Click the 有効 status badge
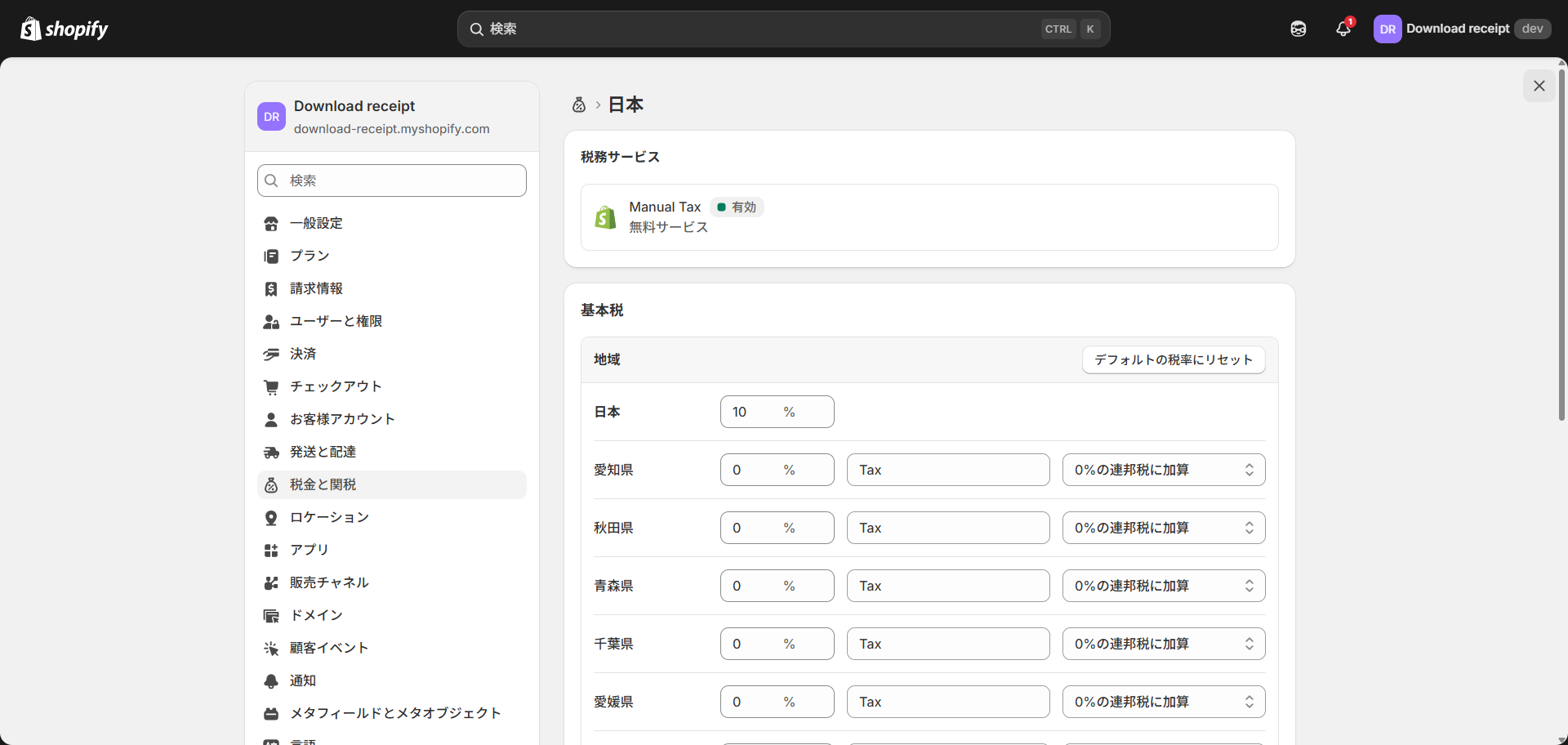1568x745 pixels. click(x=737, y=207)
